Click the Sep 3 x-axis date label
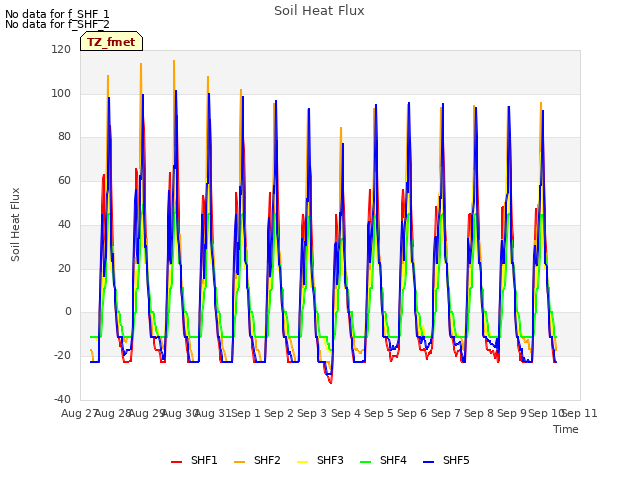 click(312, 413)
